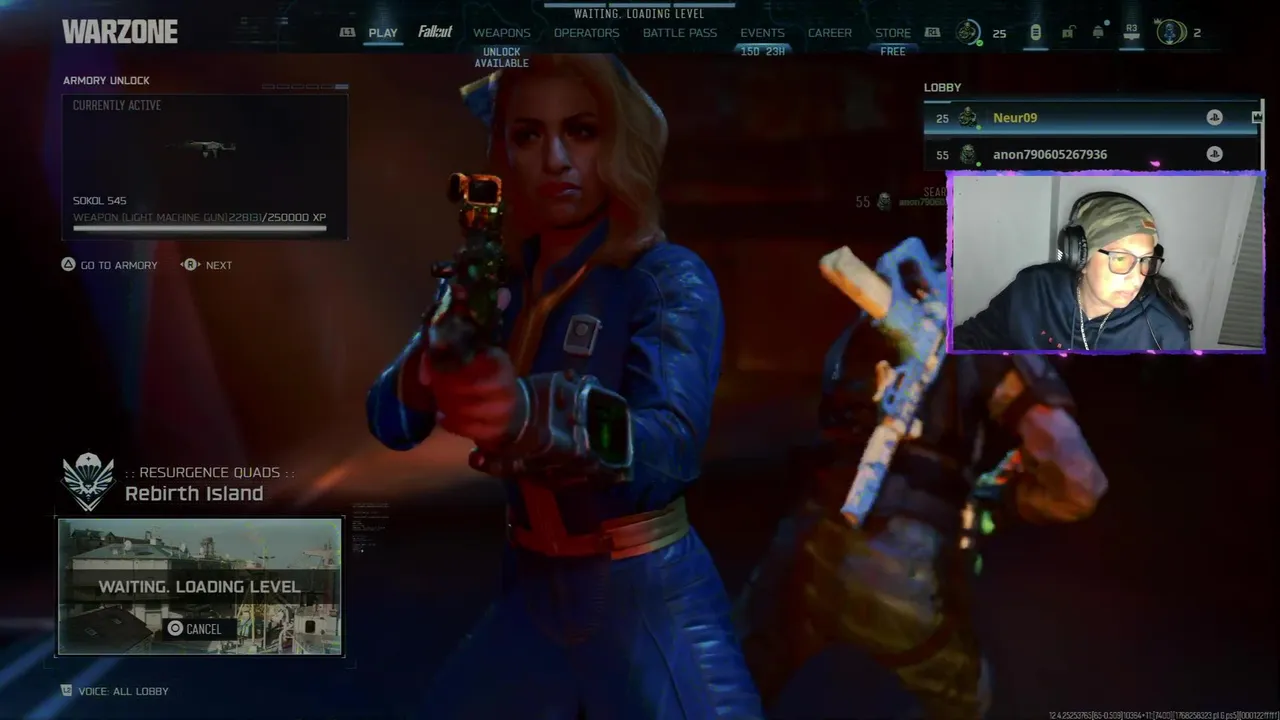This screenshot has height=720, width=1280.
Task: Open the EVENTS tab
Action: (x=762, y=33)
